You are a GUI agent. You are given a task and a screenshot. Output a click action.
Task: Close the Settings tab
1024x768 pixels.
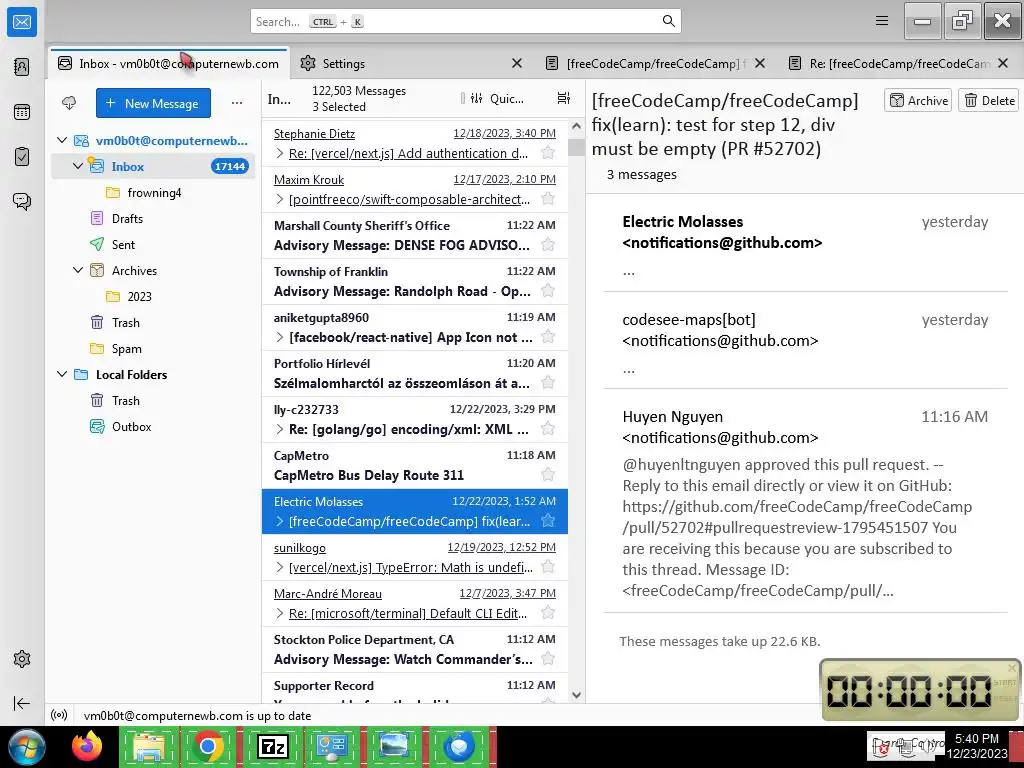[517, 63]
